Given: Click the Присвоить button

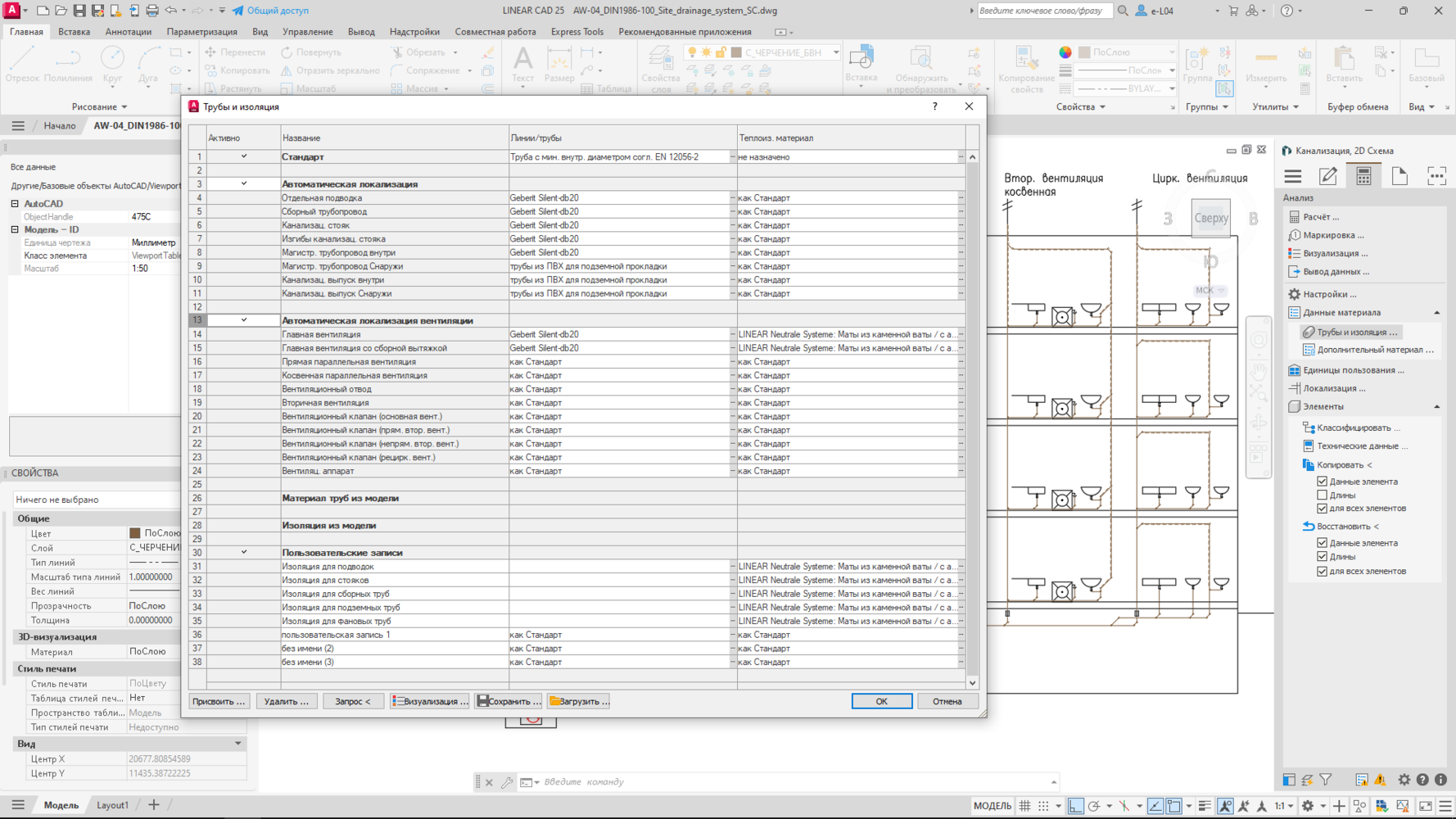Looking at the screenshot, I should 218,701.
